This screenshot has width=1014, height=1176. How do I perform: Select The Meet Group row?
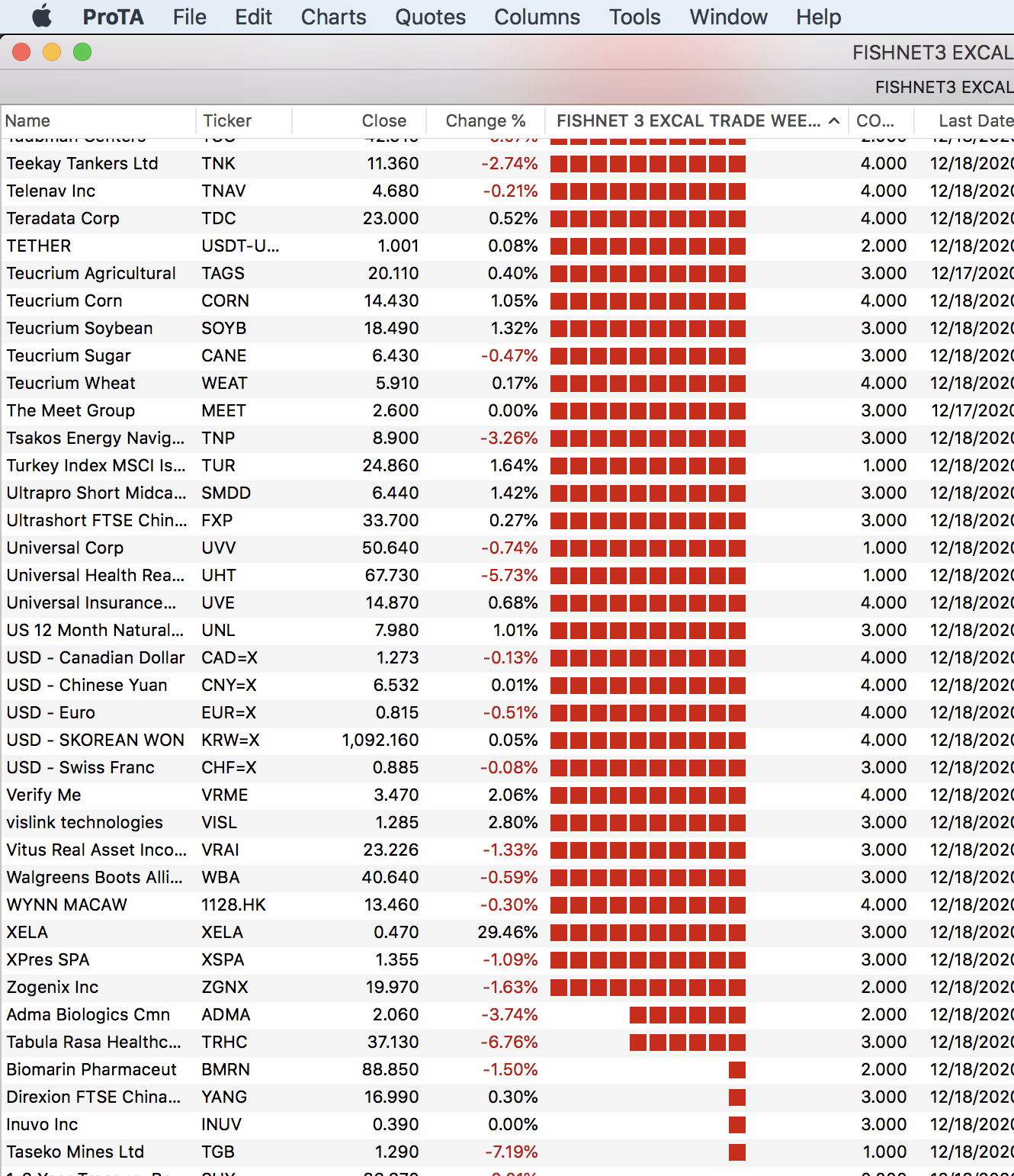pyautogui.click(x=507, y=410)
